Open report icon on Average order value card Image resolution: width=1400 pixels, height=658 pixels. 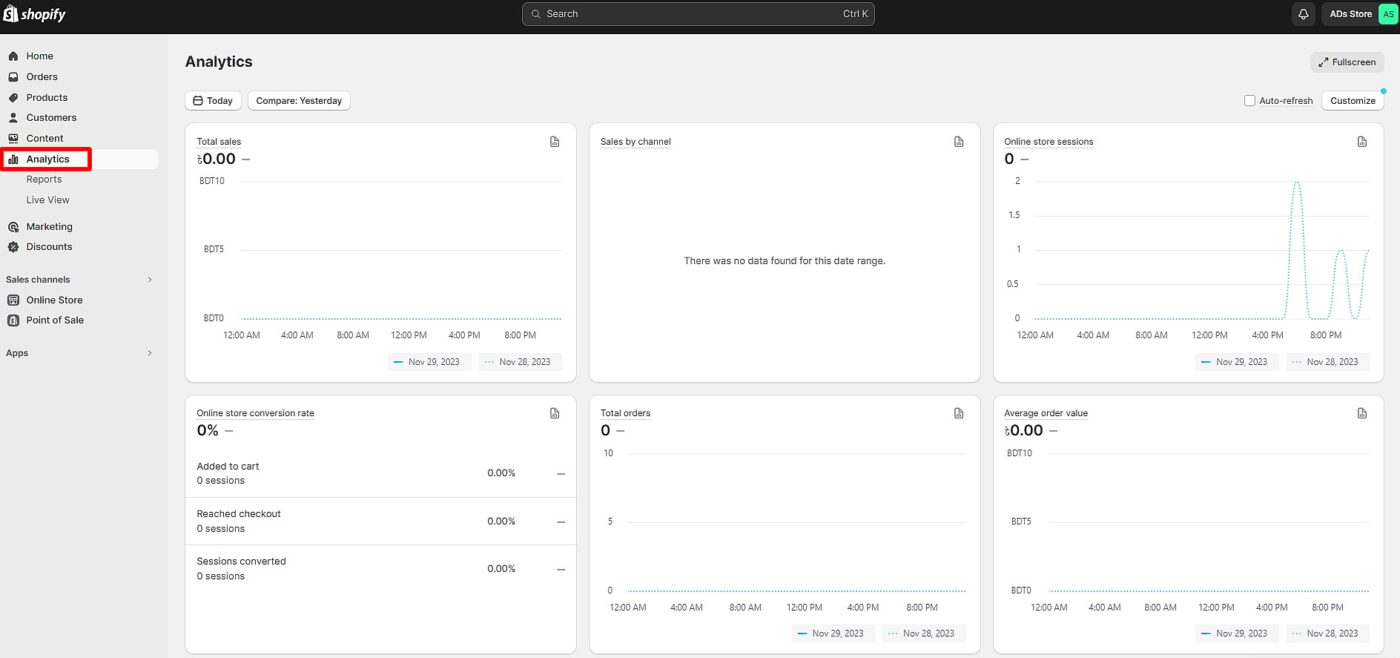pyautogui.click(x=1362, y=413)
